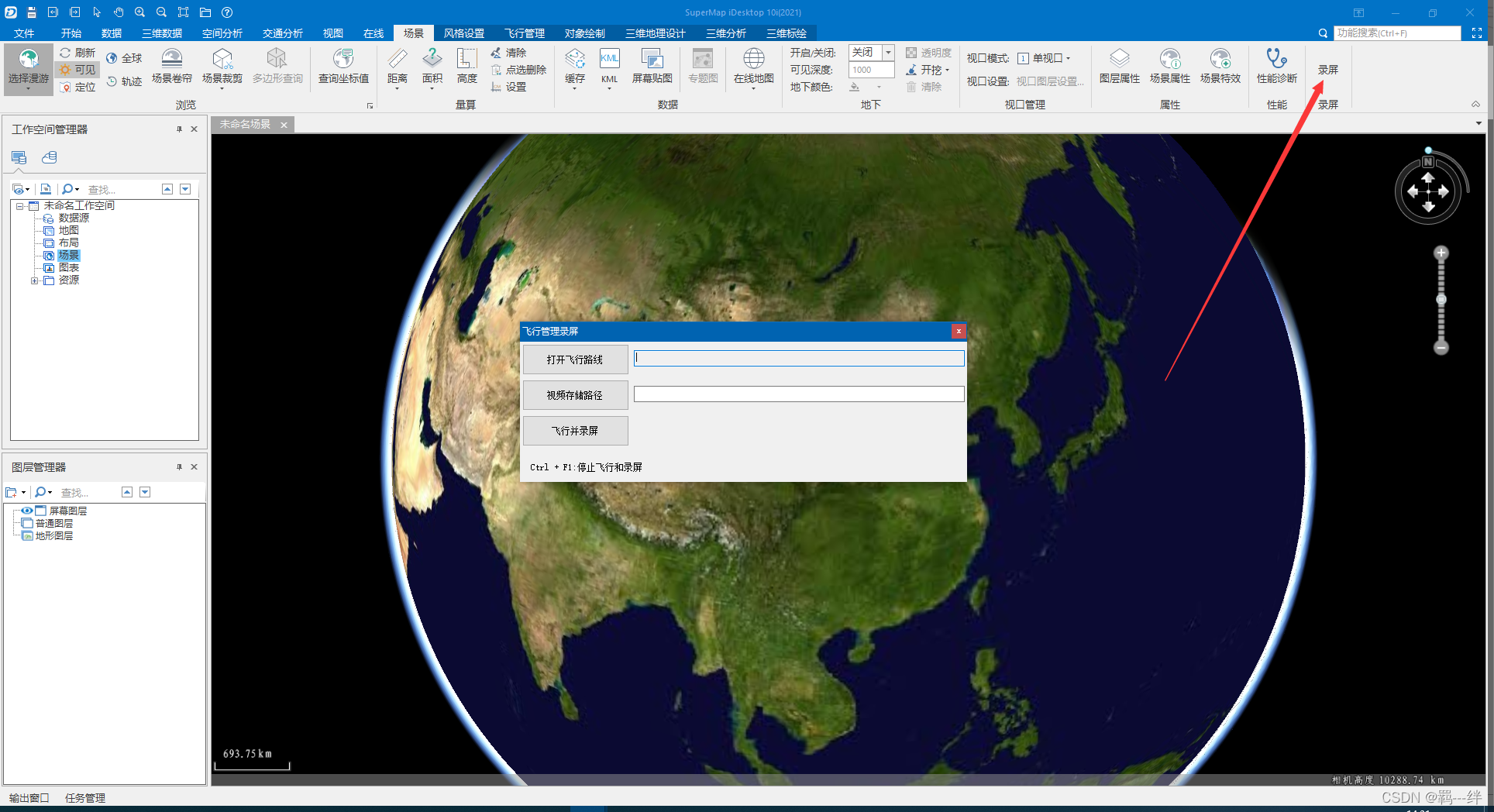Switch to the Spatial Analysis (空间分析) ribbon tab
Screen dimensions: 1494x812
[x=222, y=33]
